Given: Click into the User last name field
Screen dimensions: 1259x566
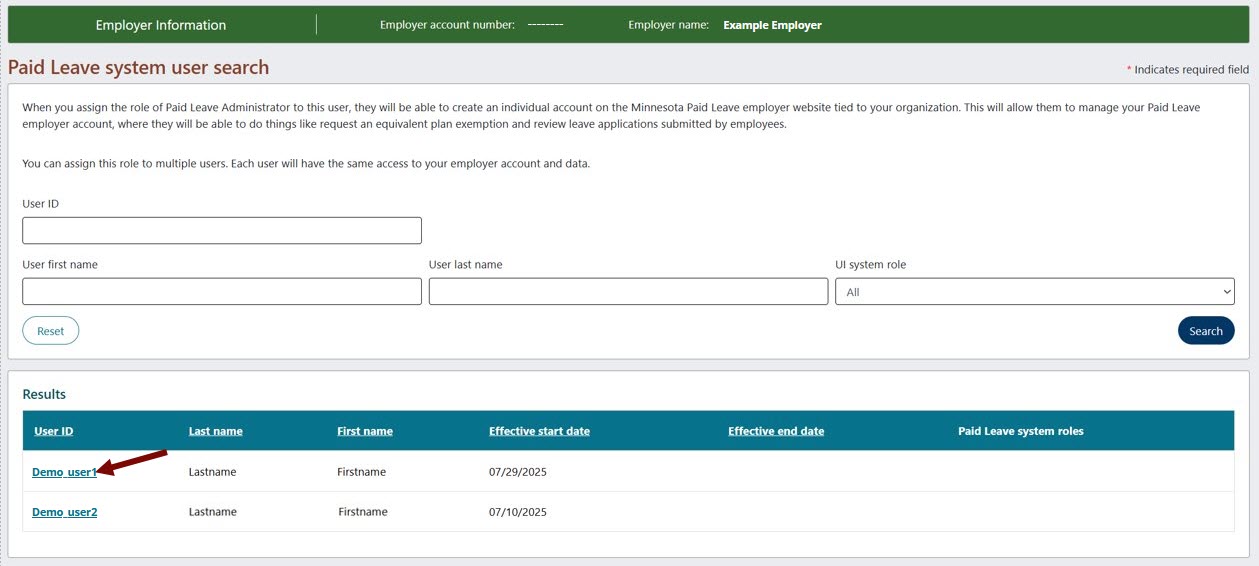Looking at the screenshot, I should (628, 291).
